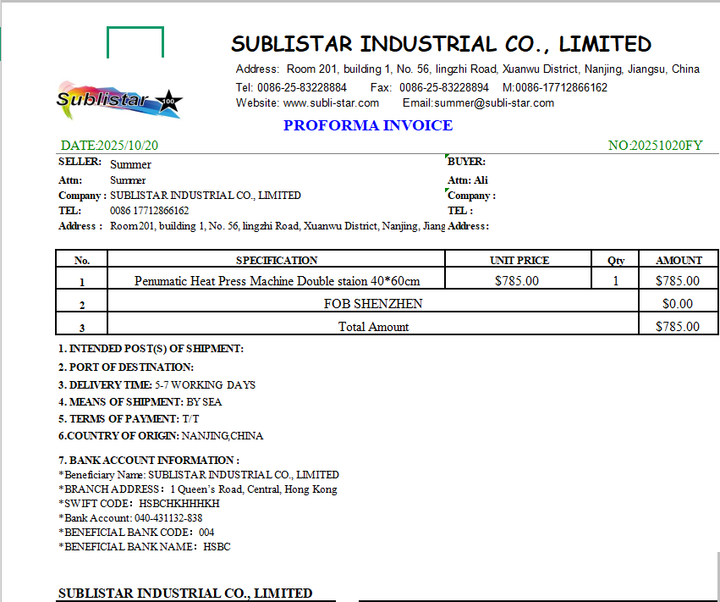720x602 pixels.
Task: Click the FOB SHENZHEN cell
Action: click(372, 303)
